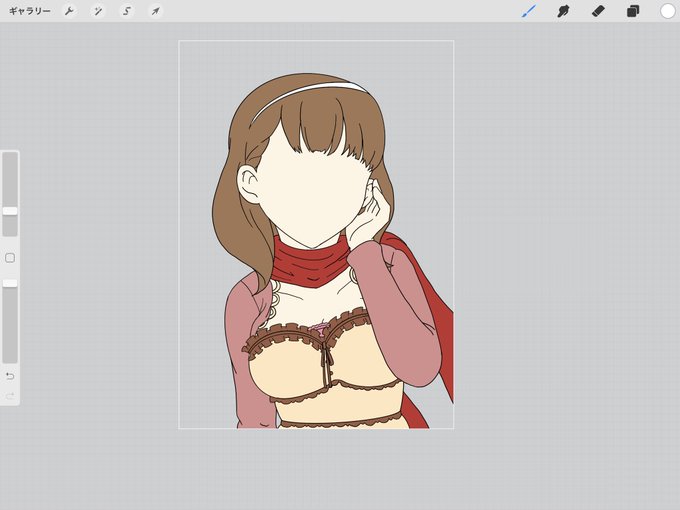
Task: Tap the blank face area on canvas
Action: click(310, 195)
